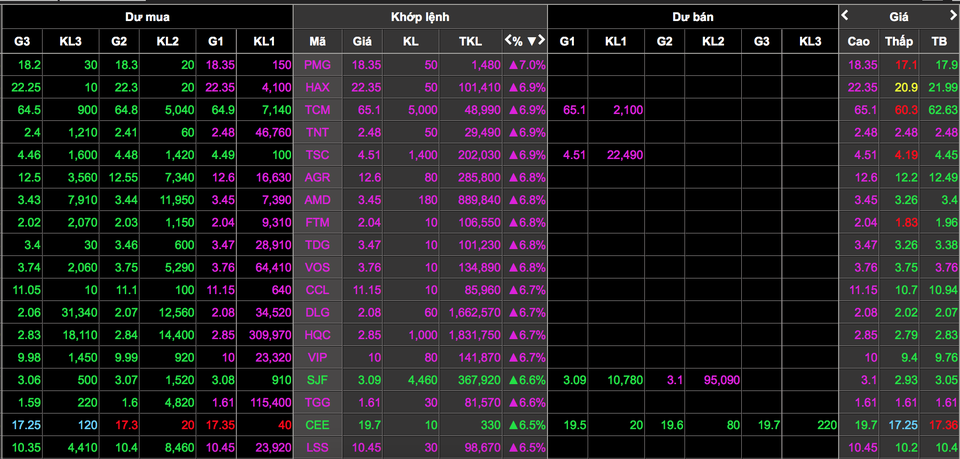This screenshot has width=960, height=459.
Task: Select stock code VOS
Action: [318, 267]
